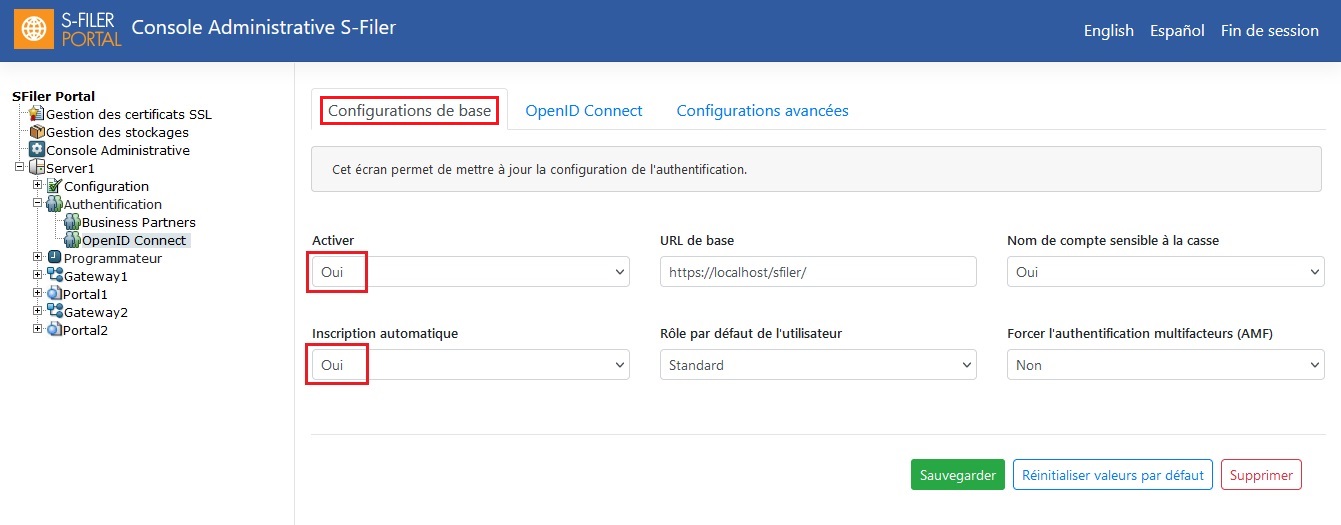Expand the Configuration tree node
1341x525 pixels.
pyautogui.click(x=38, y=185)
